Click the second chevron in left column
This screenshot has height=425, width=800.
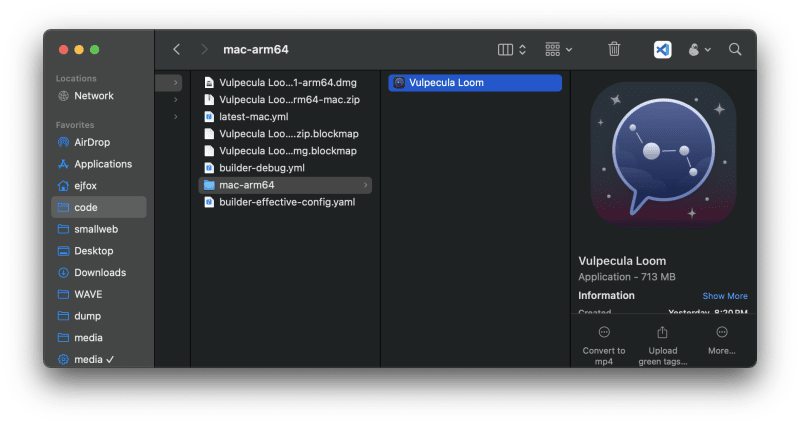pos(176,99)
